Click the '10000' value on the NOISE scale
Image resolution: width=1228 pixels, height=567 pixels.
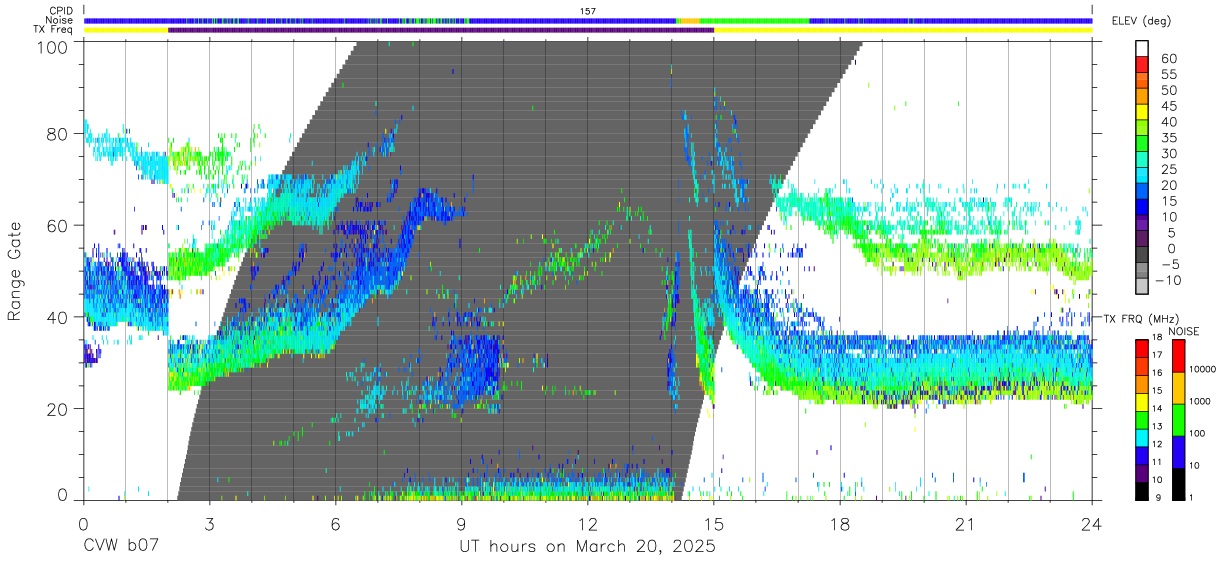coord(1201,370)
